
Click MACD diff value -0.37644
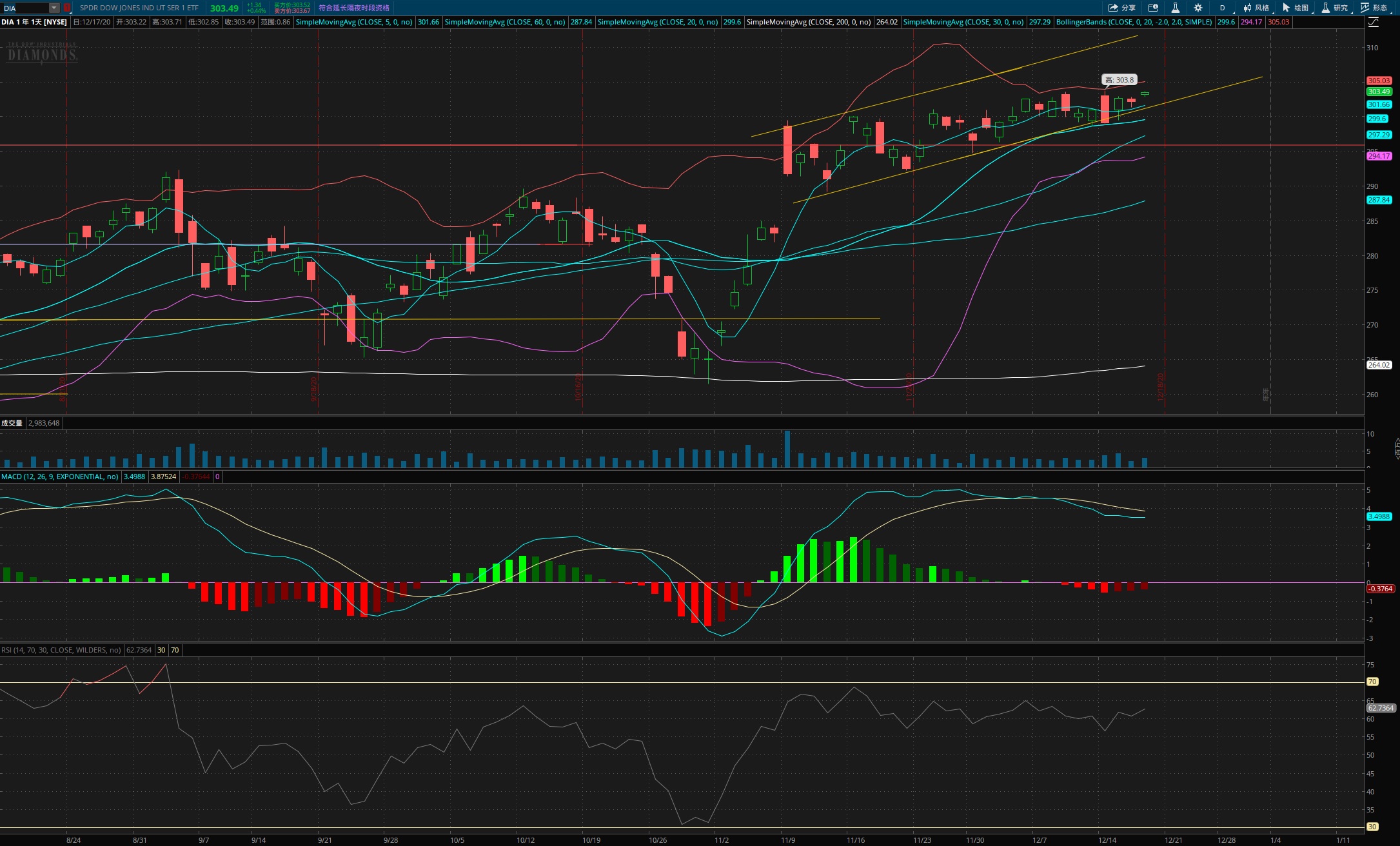coord(196,477)
